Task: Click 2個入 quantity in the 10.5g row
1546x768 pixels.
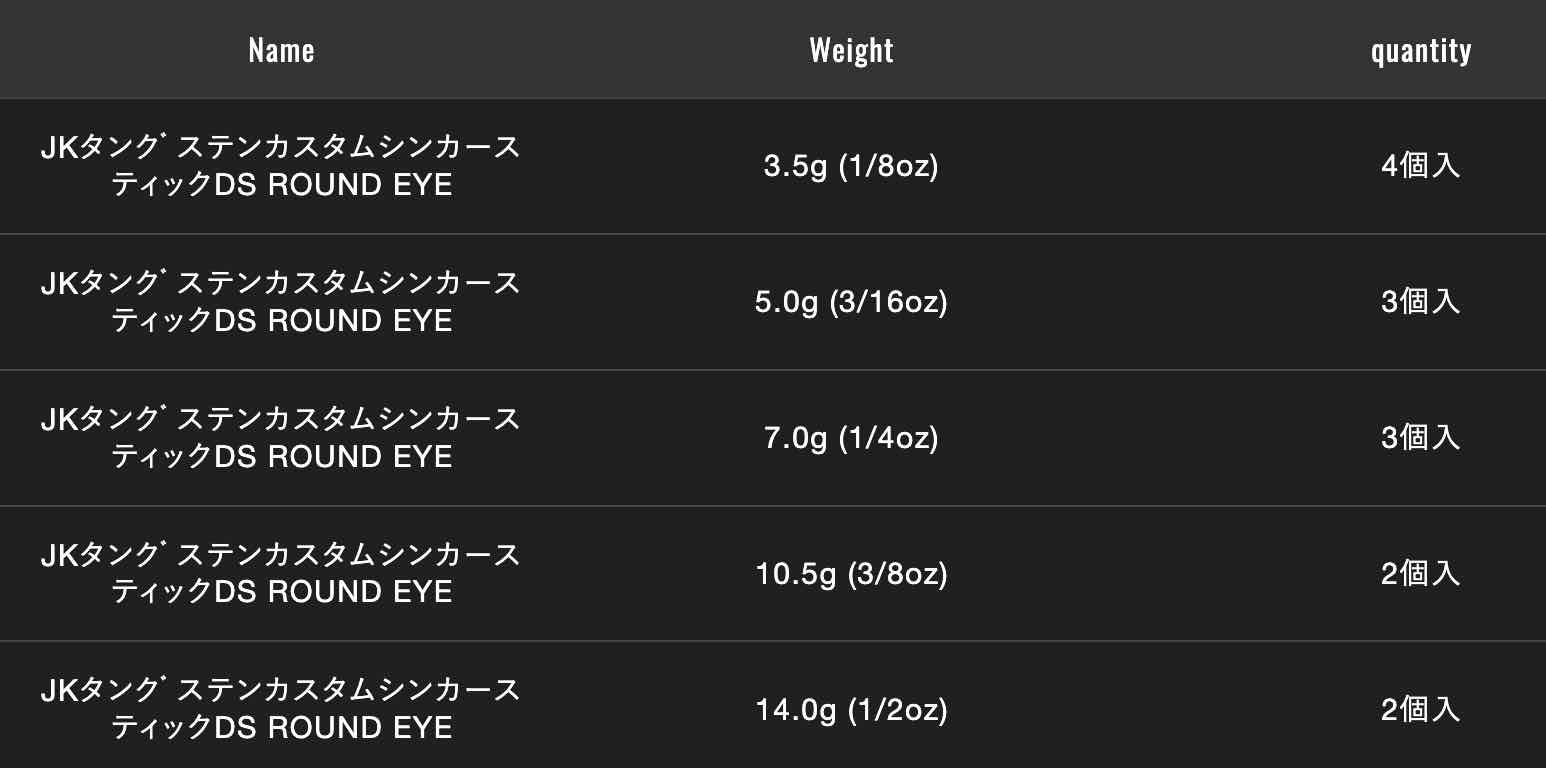Action: (x=1420, y=574)
